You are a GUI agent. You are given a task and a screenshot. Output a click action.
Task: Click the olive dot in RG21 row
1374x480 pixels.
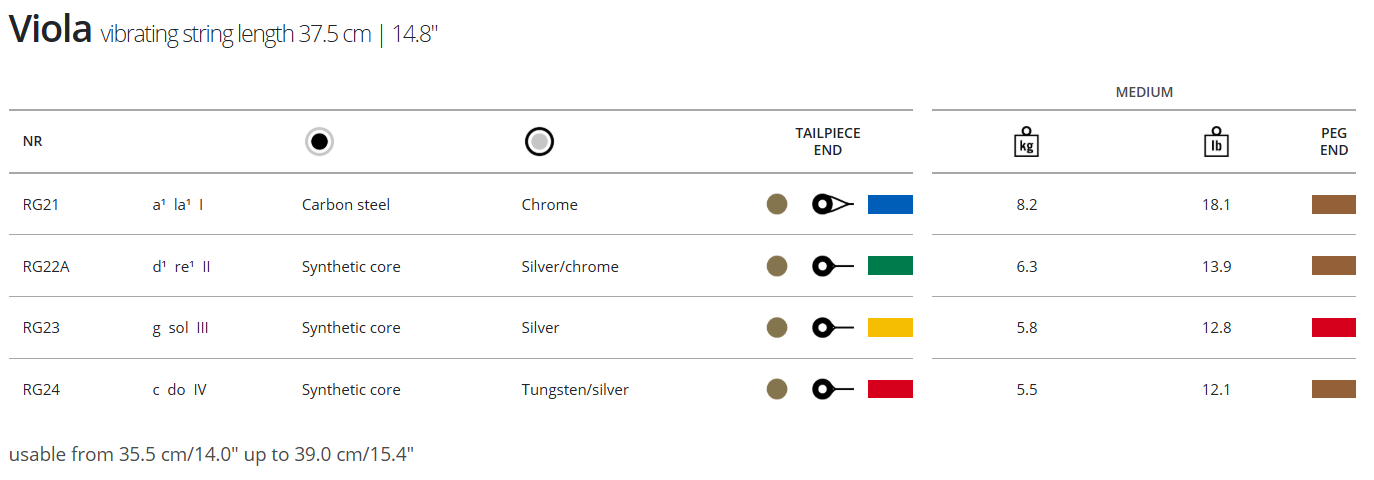coord(777,204)
